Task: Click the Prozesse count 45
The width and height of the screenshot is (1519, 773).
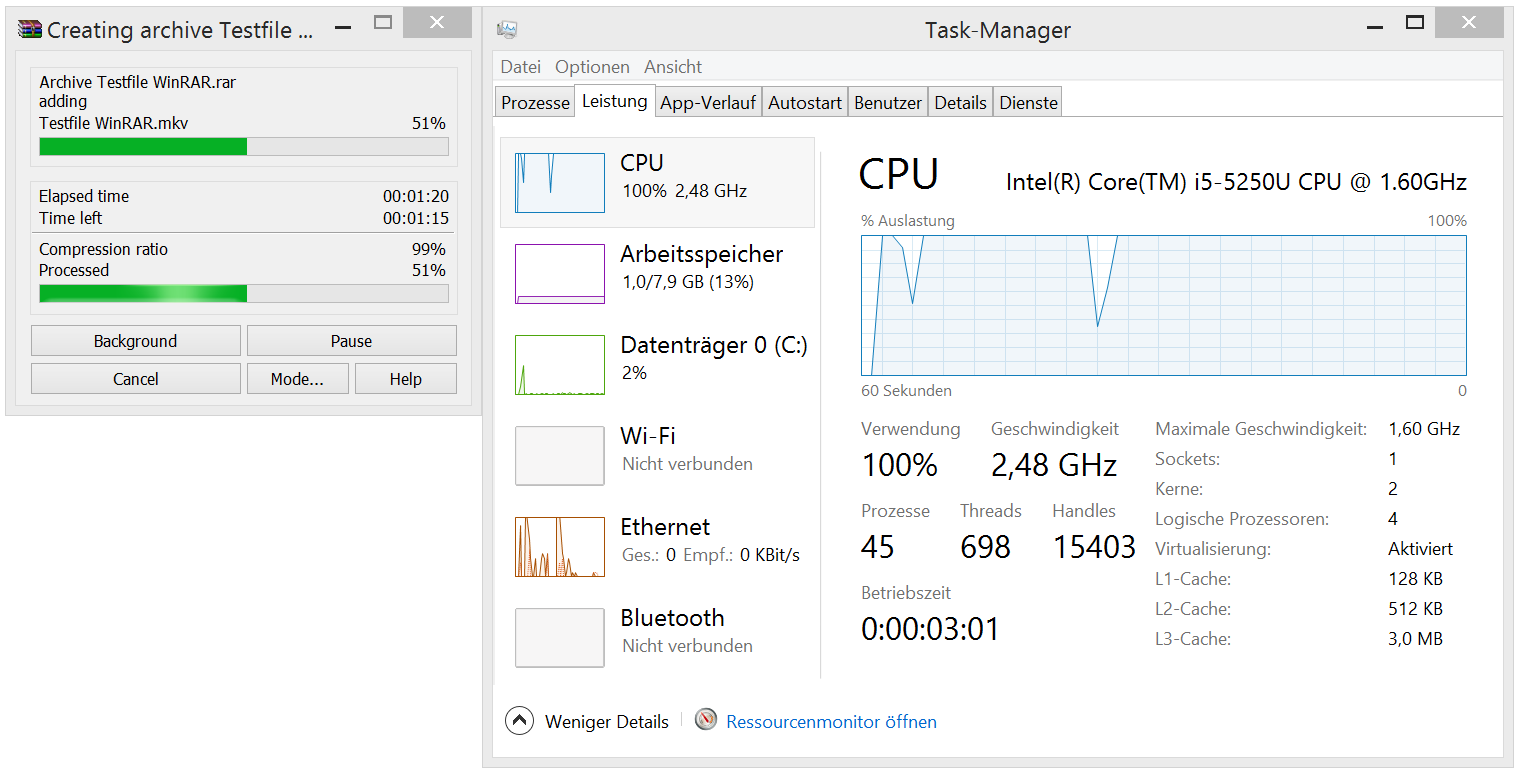Action: (x=878, y=547)
